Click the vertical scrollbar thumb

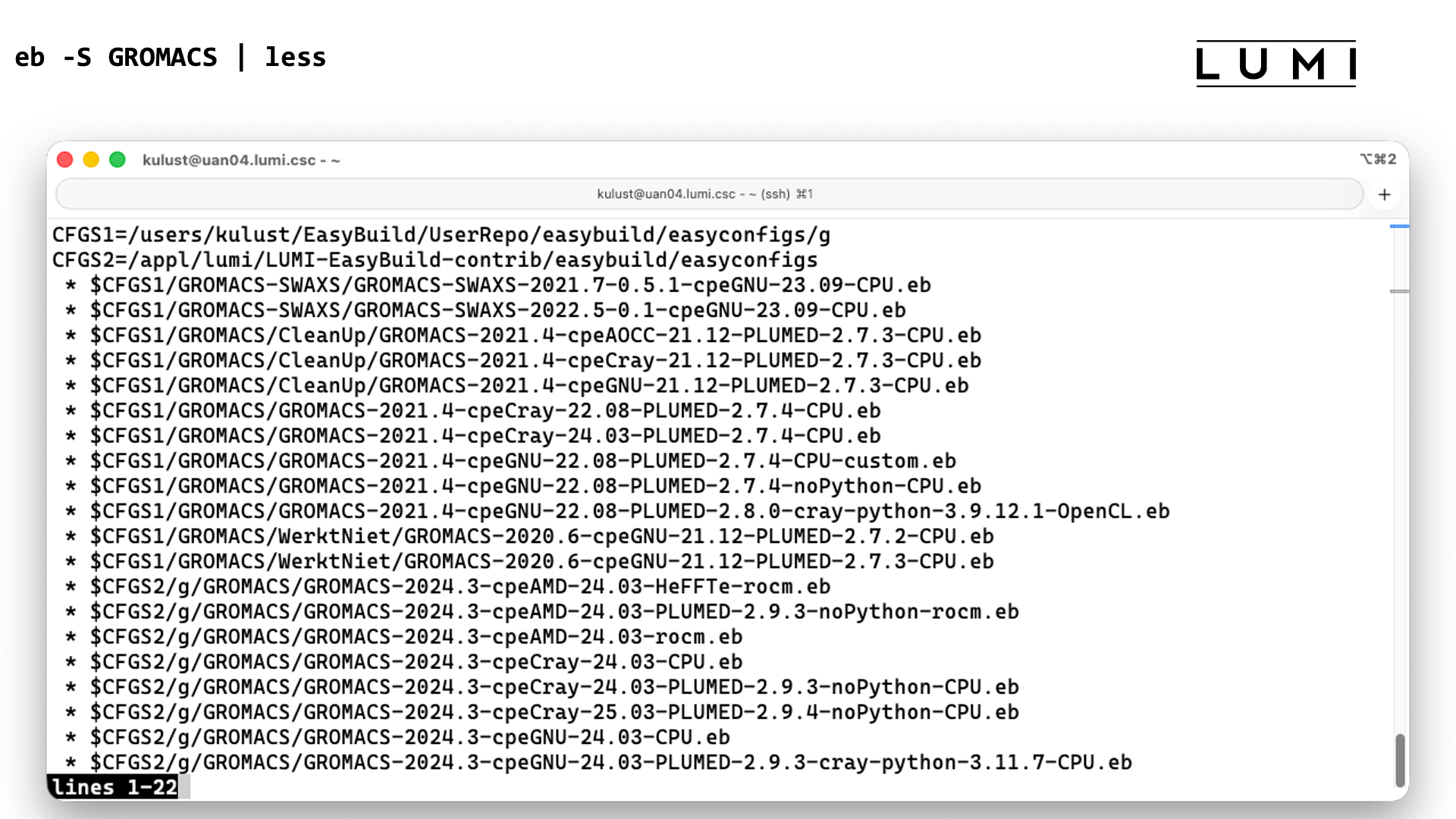tap(1400, 760)
